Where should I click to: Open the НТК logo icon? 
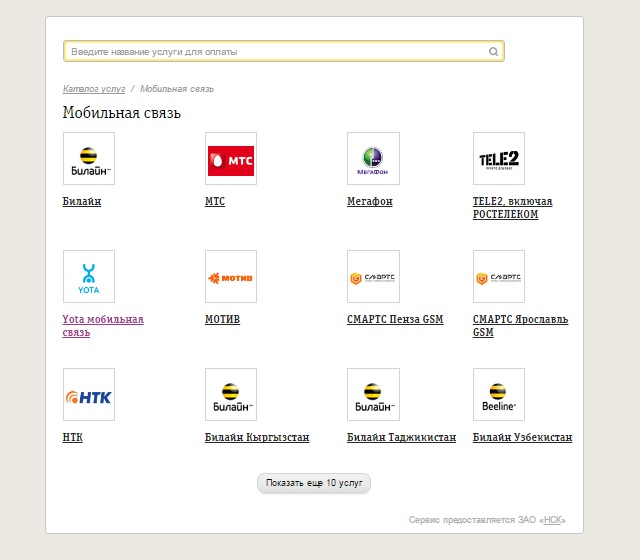pos(89,395)
